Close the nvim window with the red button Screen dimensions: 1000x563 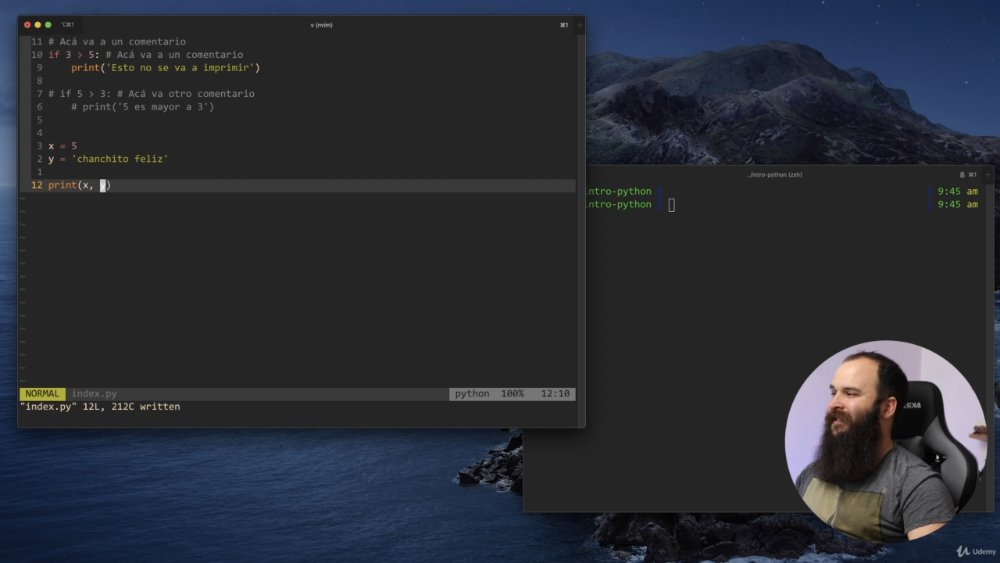click(x=27, y=25)
